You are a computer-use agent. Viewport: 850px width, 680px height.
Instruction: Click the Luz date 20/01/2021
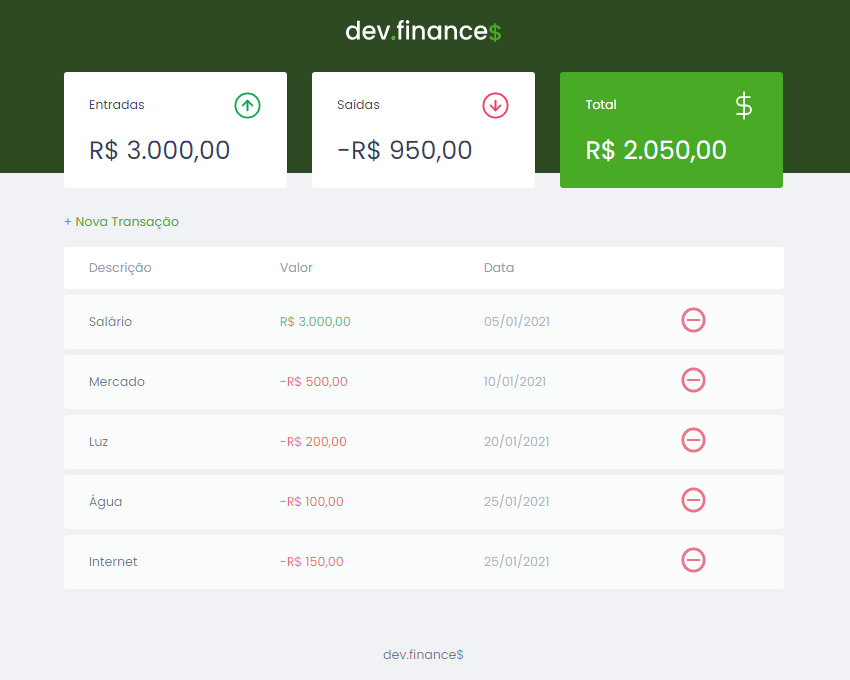point(517,442)
